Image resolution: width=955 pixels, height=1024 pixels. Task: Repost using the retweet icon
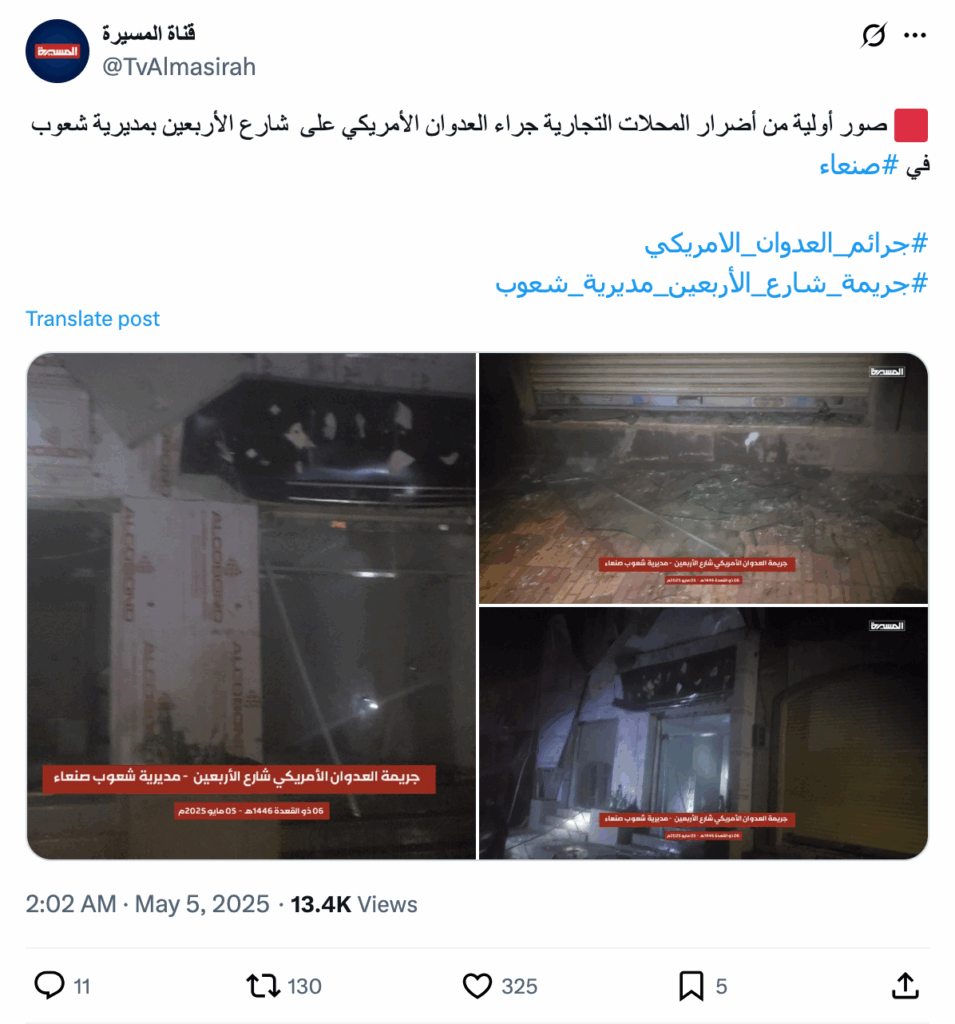(x=263, y=985)
